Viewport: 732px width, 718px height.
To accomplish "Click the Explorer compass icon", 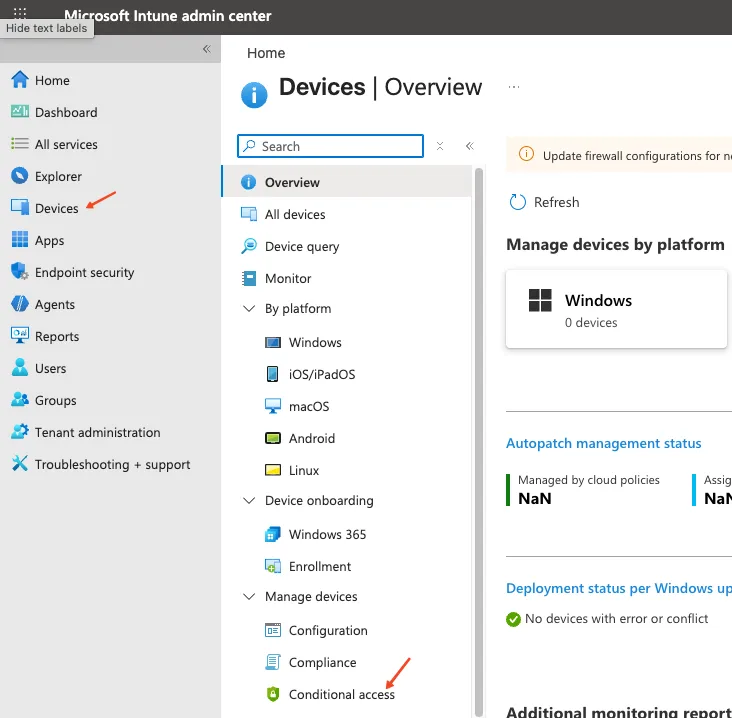I will pos(20,176).
